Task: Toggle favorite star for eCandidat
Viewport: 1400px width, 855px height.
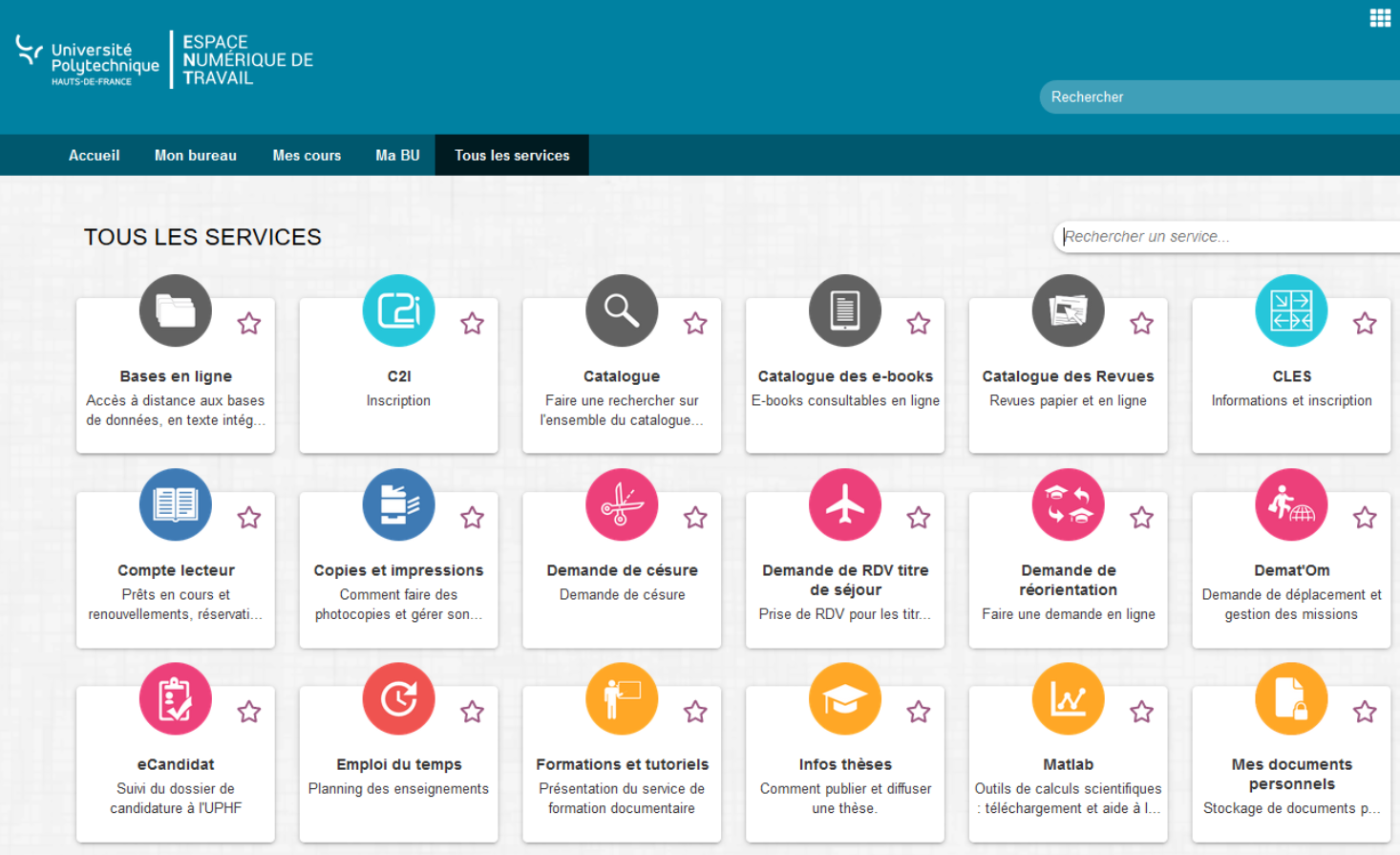Action: [249, 712]
